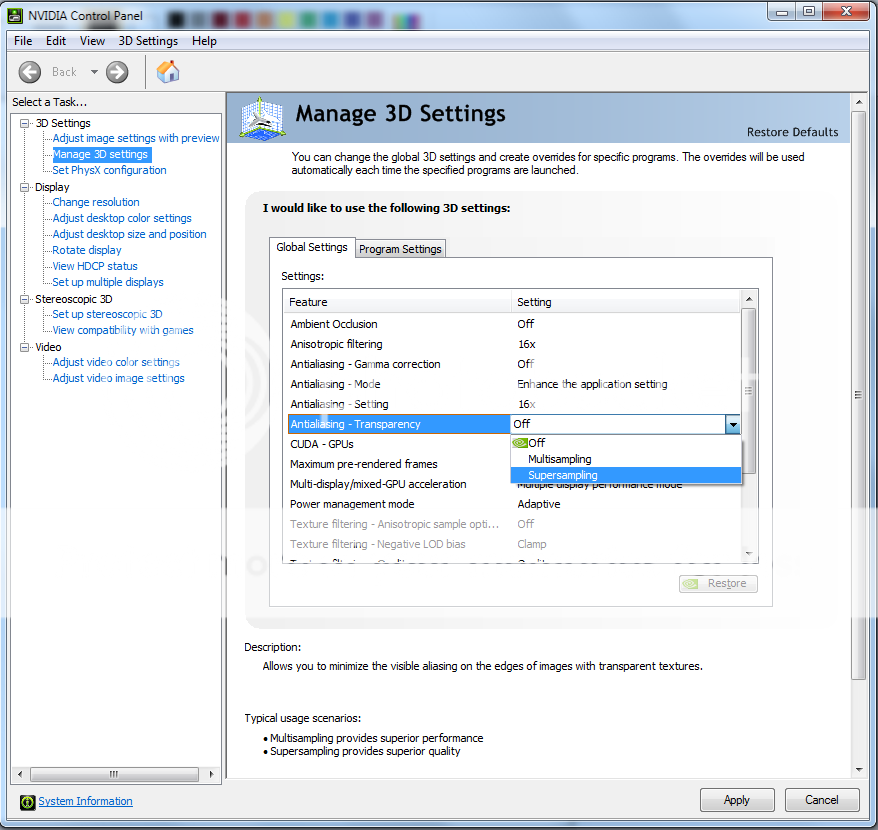Open the System Information link
The height and width of the screenshot is (830, 878).
click(85, 801)
